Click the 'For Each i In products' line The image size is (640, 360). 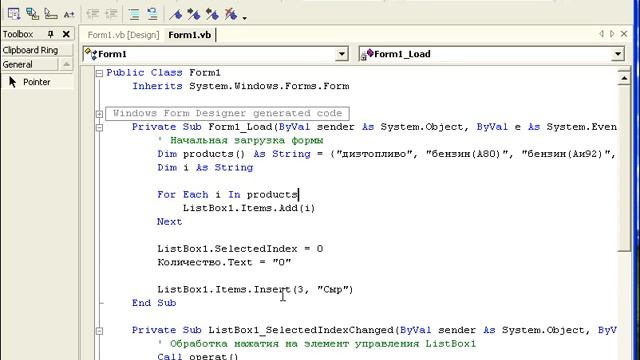pos(227,194)
